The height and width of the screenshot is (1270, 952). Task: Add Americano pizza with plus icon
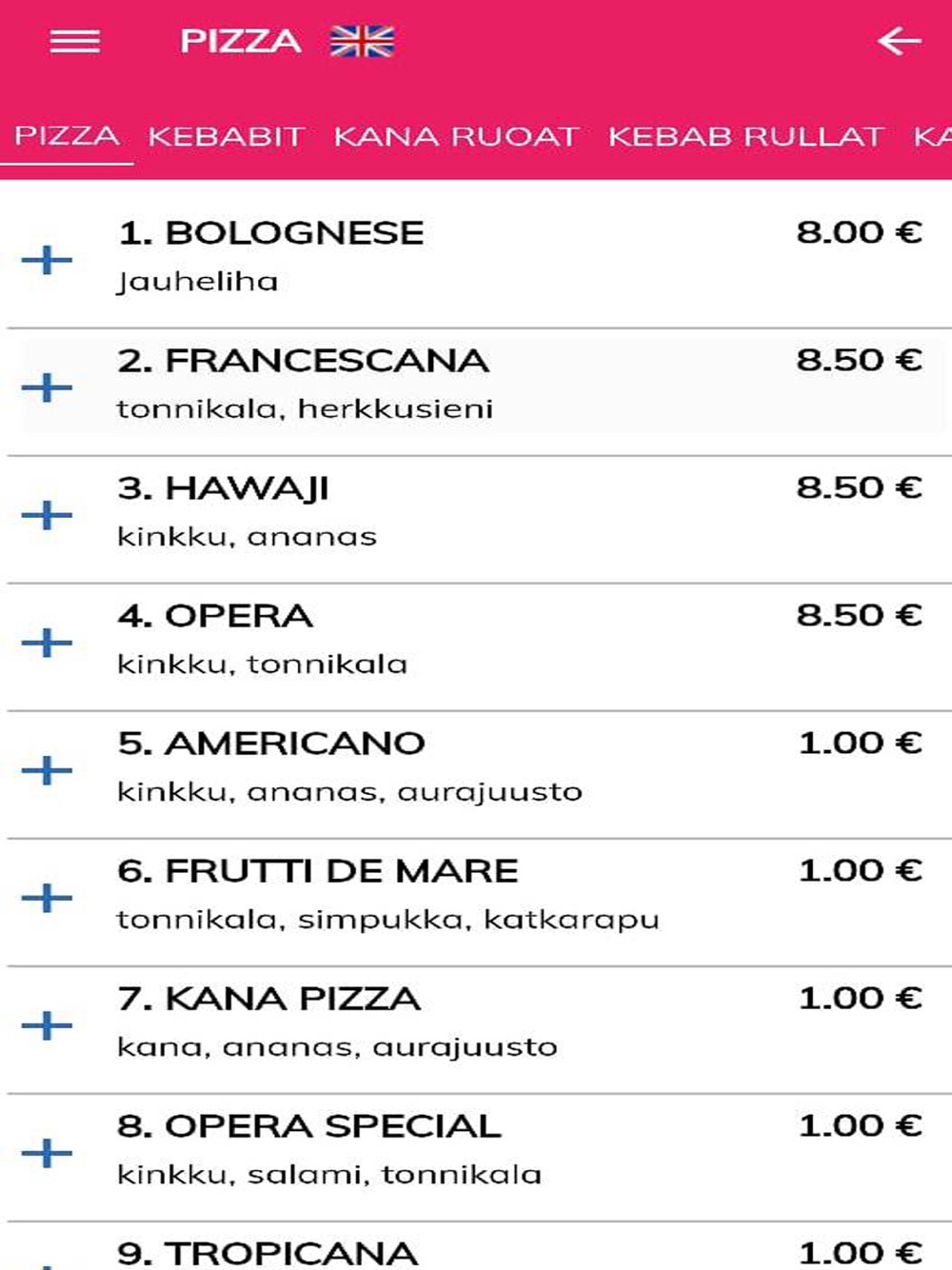pos(47,769)
